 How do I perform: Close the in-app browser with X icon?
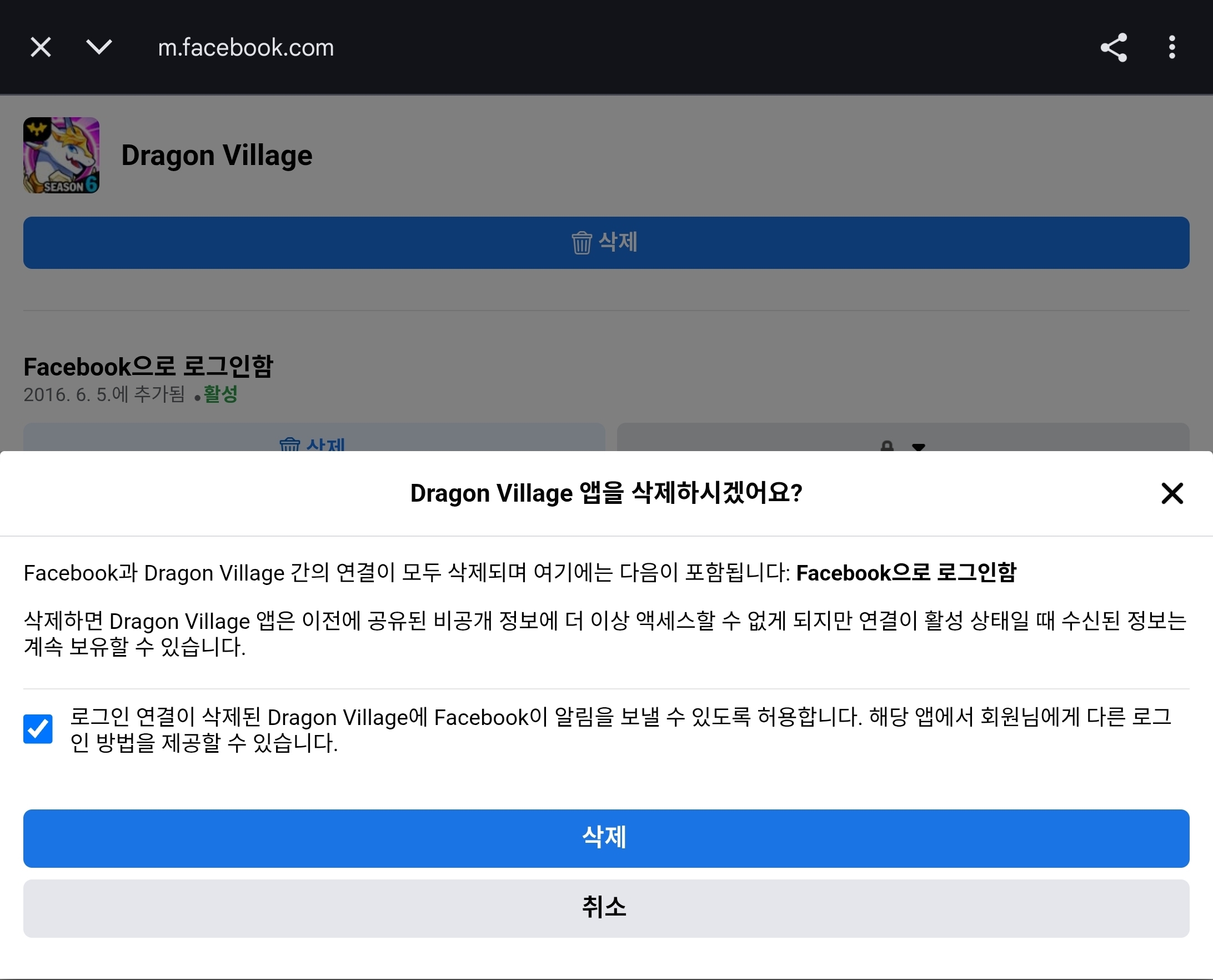coord(41,47)
